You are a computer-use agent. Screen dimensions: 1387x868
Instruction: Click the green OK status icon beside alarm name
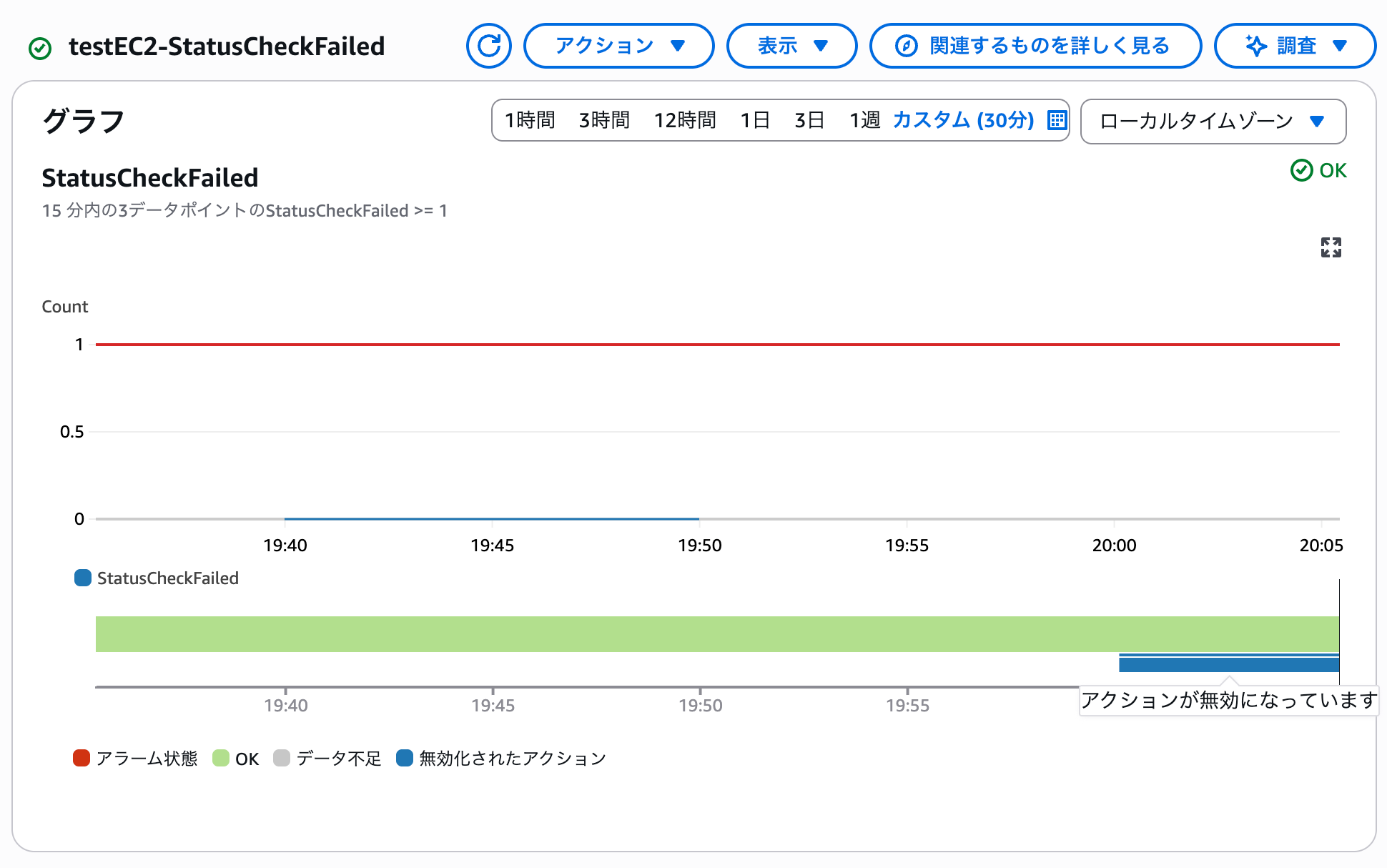(x=40, y=49)
